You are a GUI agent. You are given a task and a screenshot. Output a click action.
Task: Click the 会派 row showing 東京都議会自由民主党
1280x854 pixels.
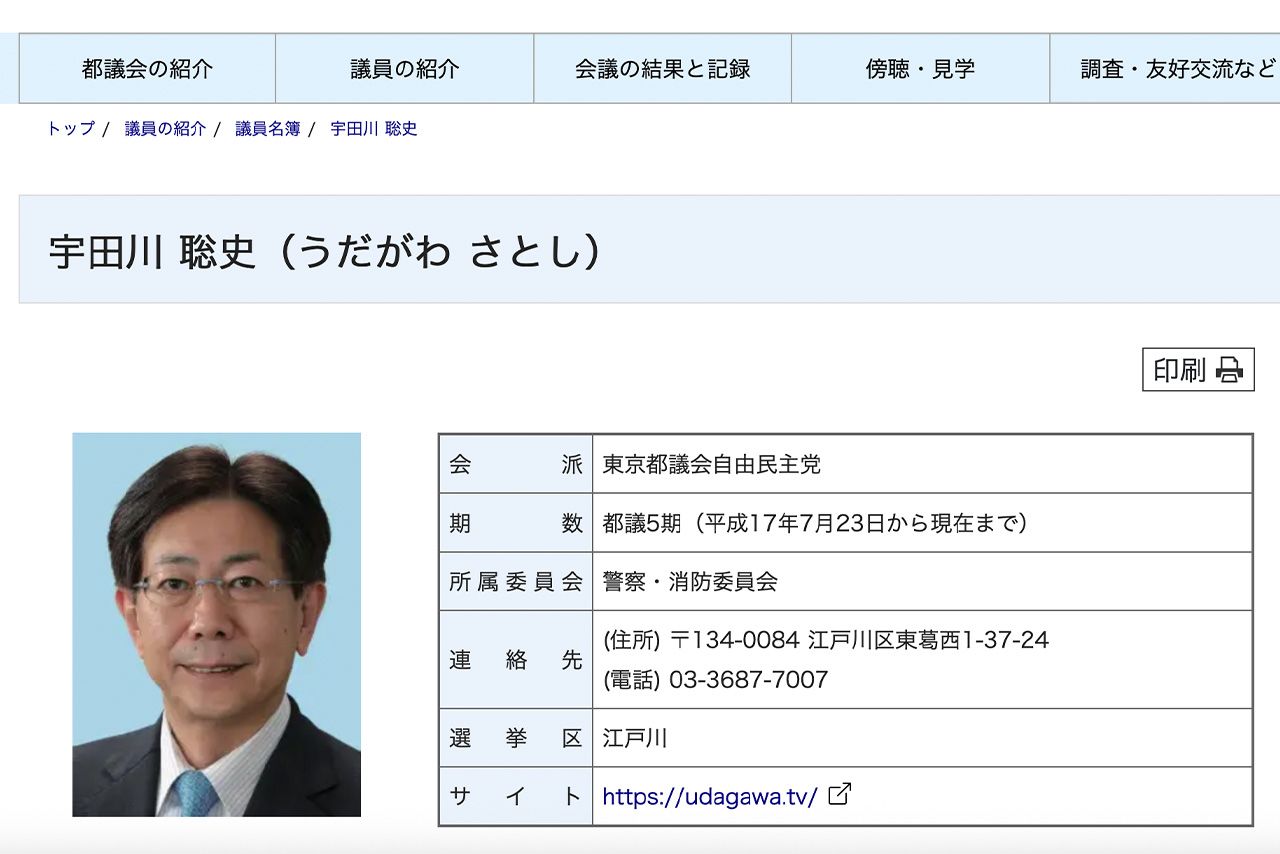[x=714, y=464]
